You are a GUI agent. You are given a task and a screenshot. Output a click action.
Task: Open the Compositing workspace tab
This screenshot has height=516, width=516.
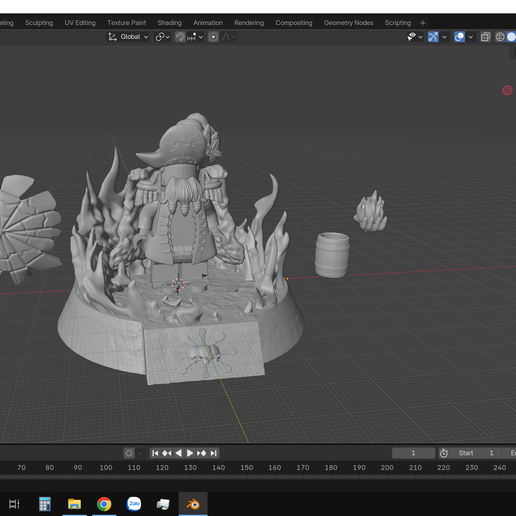coord(294,23)
